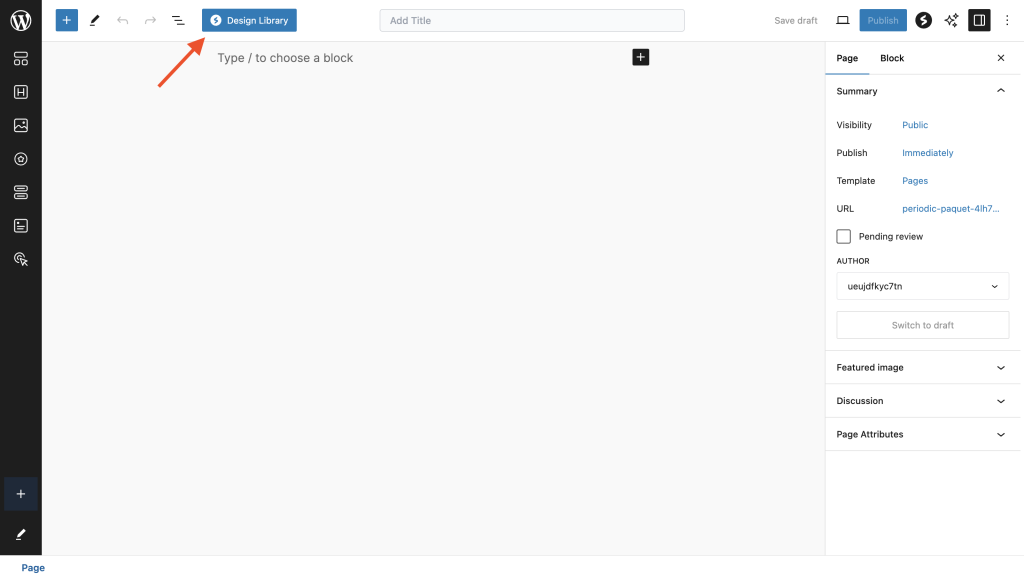Tick the Pending review checkbox
The height and width of the screenshot is (574, 1024).
click(844, 236)
